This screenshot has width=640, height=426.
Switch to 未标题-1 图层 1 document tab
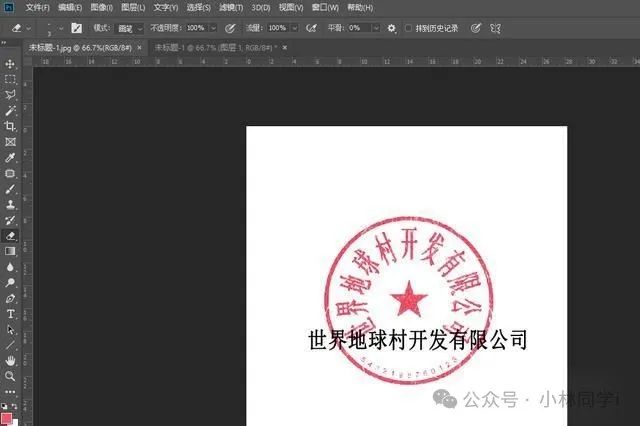pos(216,48)
